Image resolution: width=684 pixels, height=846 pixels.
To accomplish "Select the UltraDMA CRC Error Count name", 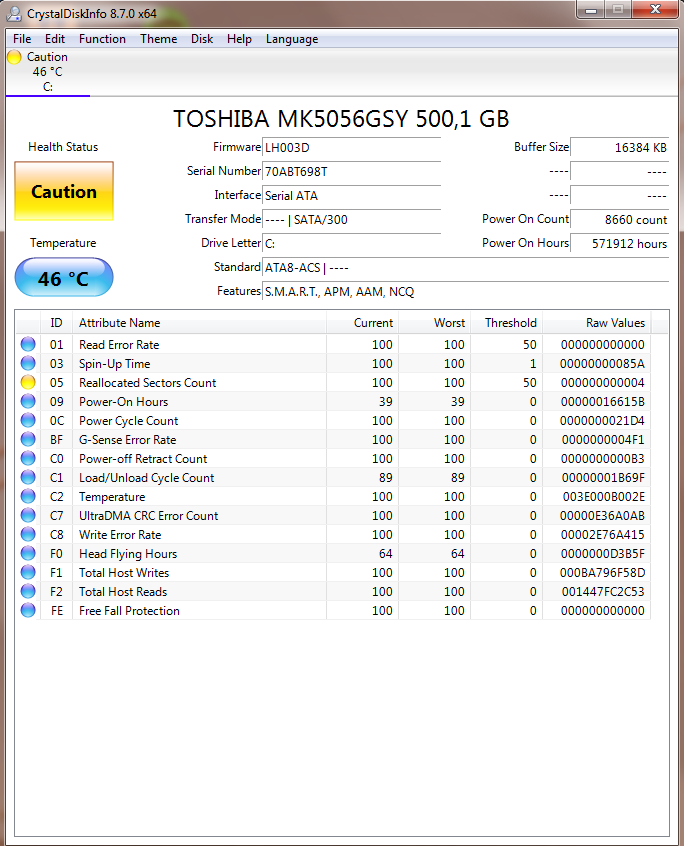I will pos(148,516).
